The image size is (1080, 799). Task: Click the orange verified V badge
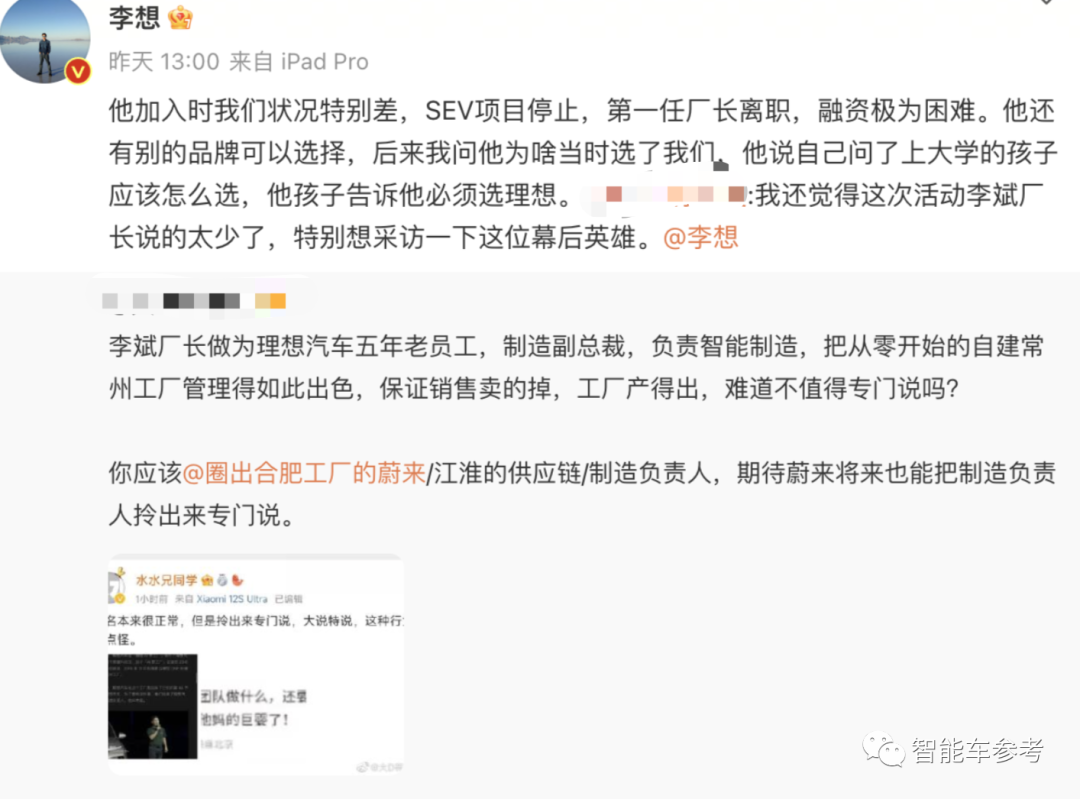pos(78,71)
